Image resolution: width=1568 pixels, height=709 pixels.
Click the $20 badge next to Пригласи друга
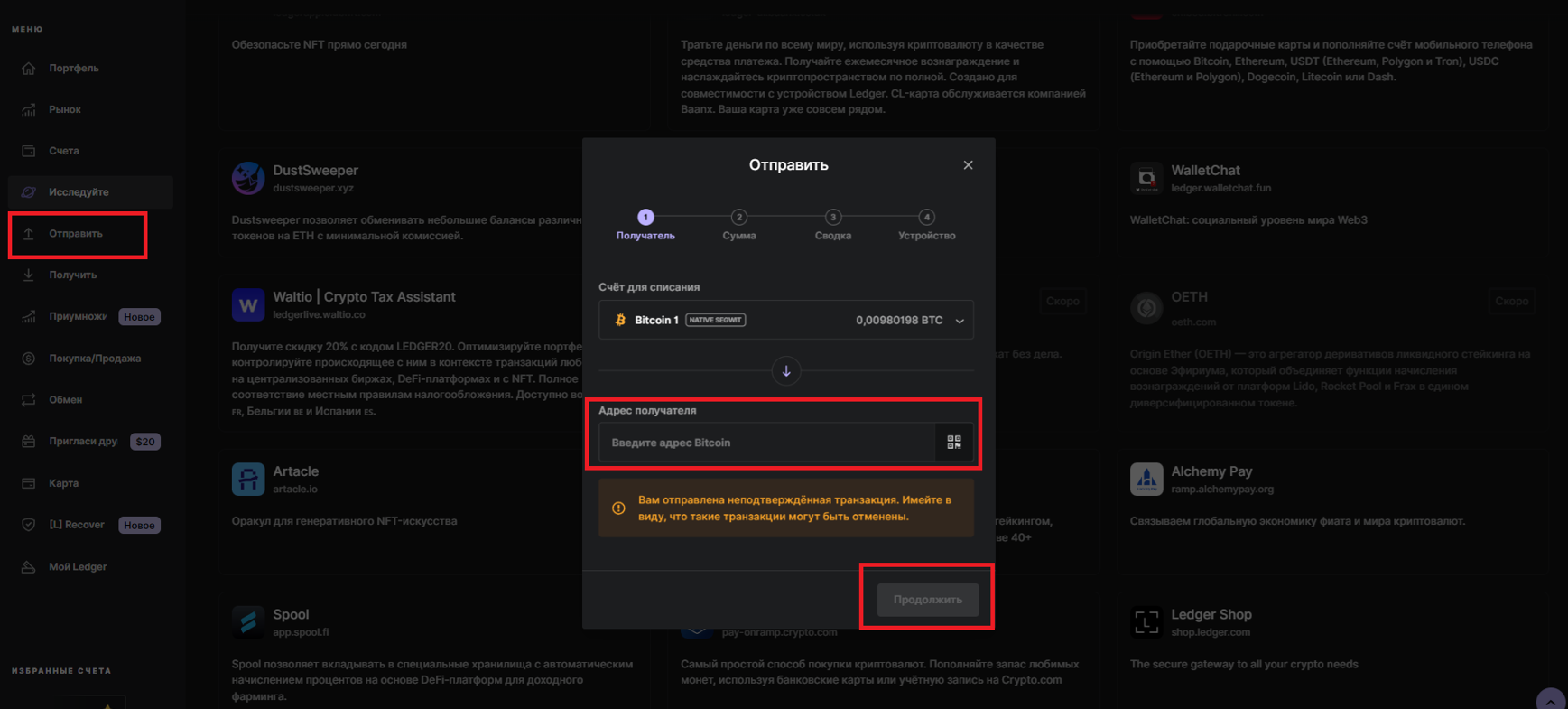click(x=145, y=442)
